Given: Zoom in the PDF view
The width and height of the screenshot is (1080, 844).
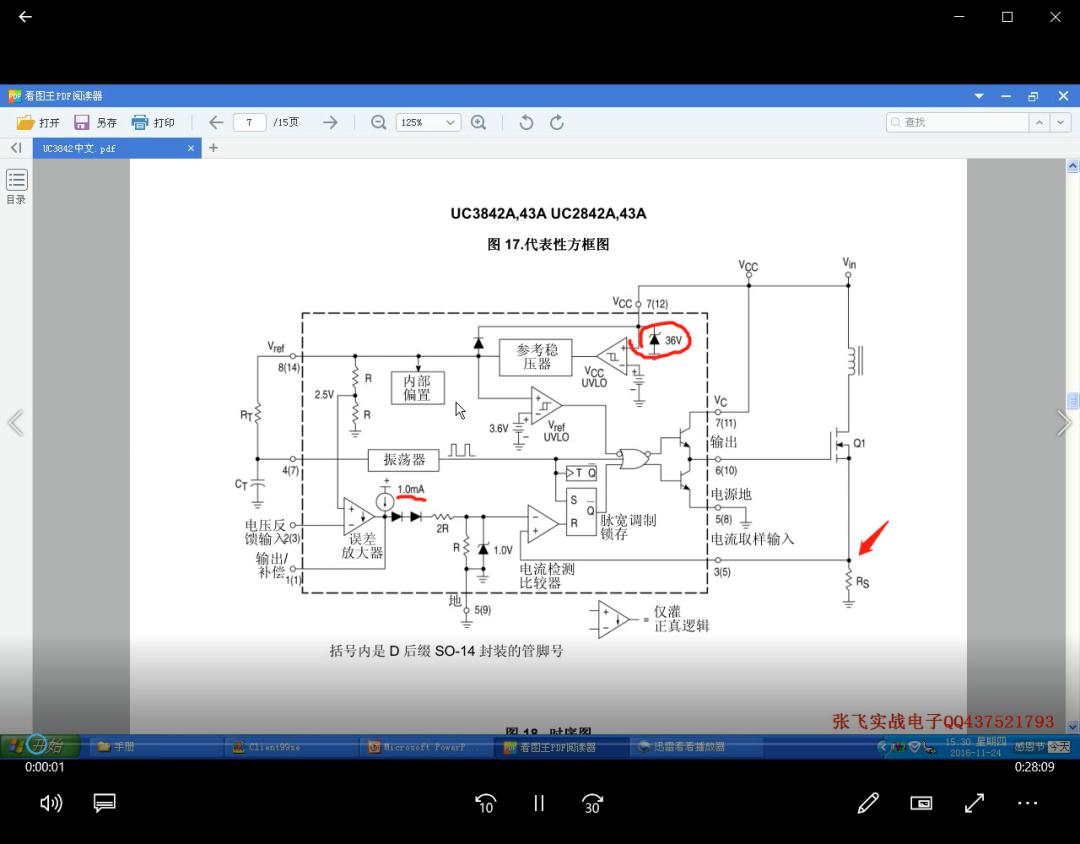Looking at the screenshot, I should pyautogui.click(x=479, y=123).
